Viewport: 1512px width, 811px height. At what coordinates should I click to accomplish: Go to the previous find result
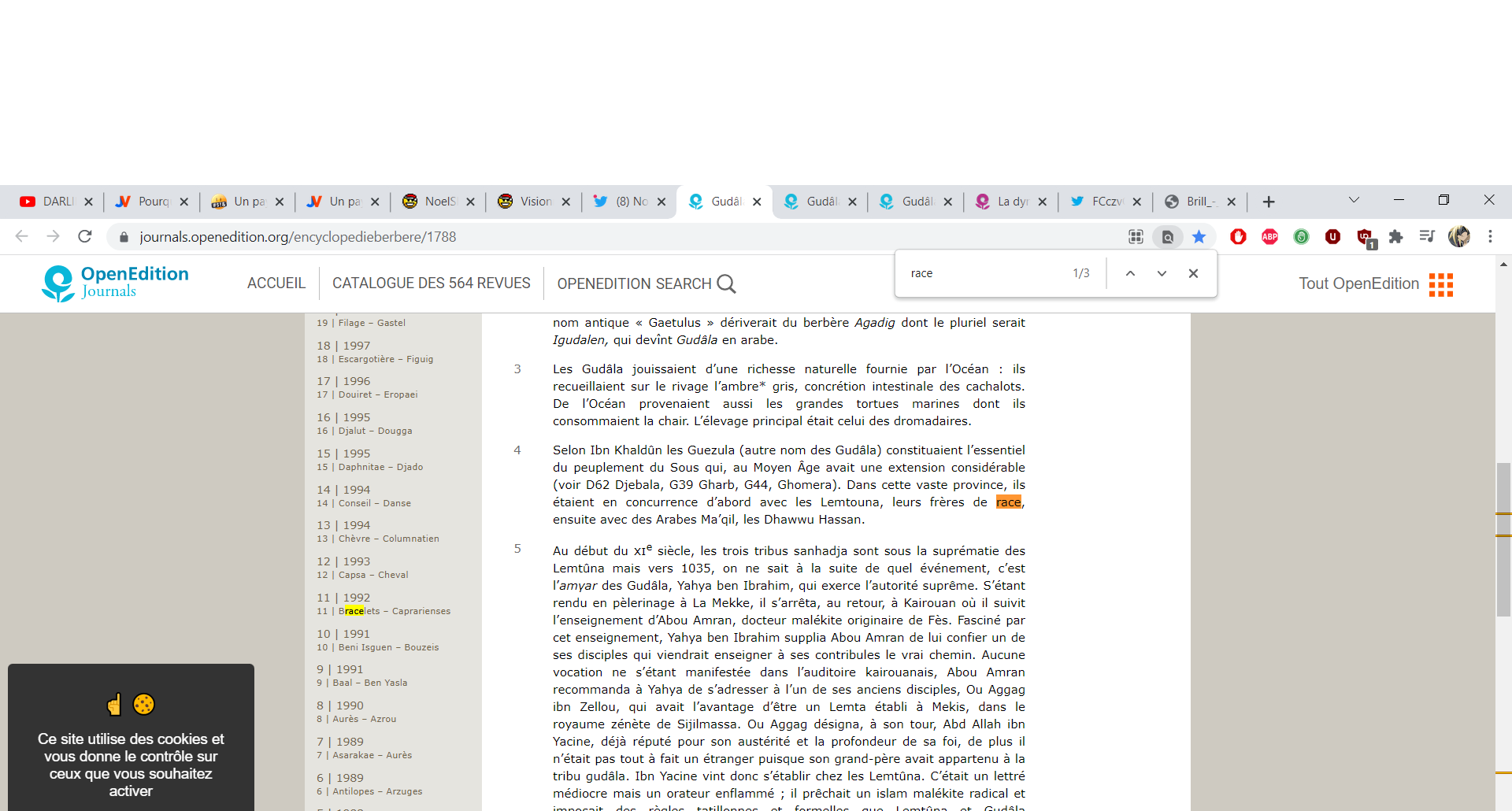tap(1130, 273)
